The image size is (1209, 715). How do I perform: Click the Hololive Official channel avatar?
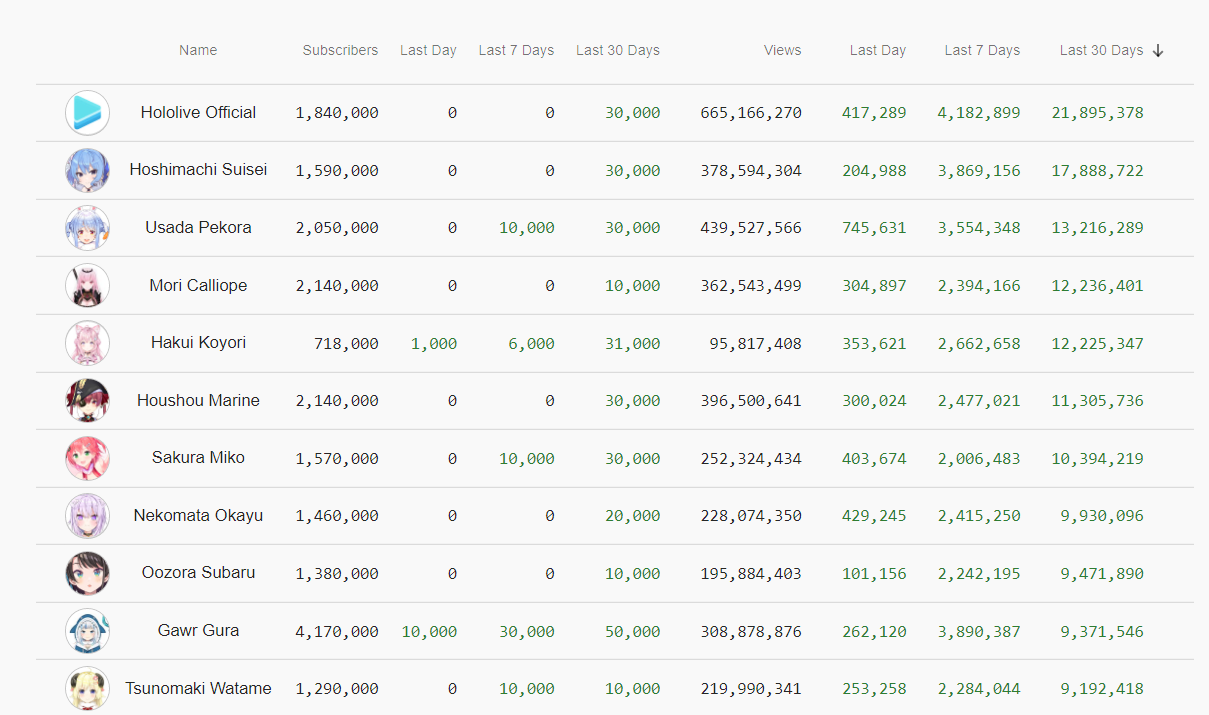(x=87, y=113)
